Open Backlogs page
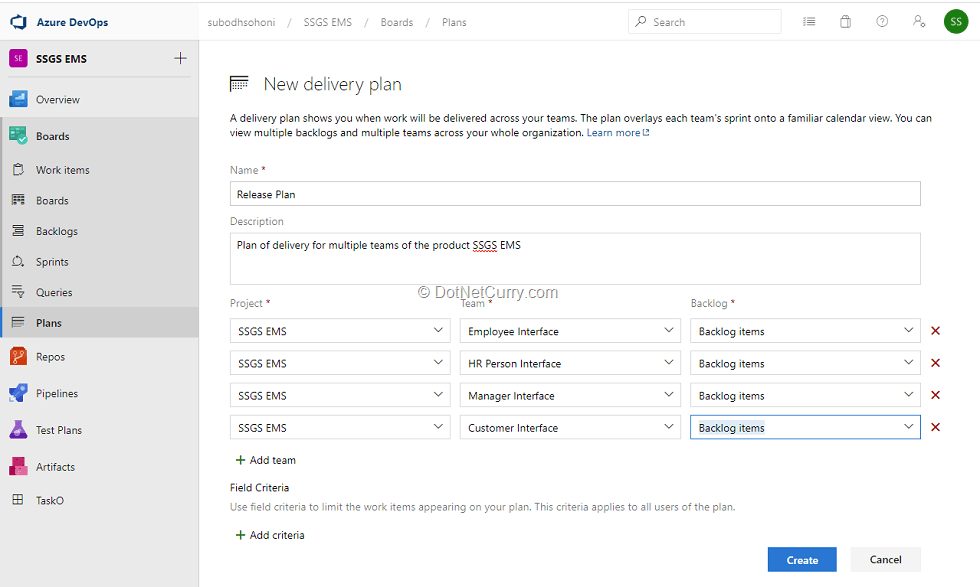 tap(57, 231)
